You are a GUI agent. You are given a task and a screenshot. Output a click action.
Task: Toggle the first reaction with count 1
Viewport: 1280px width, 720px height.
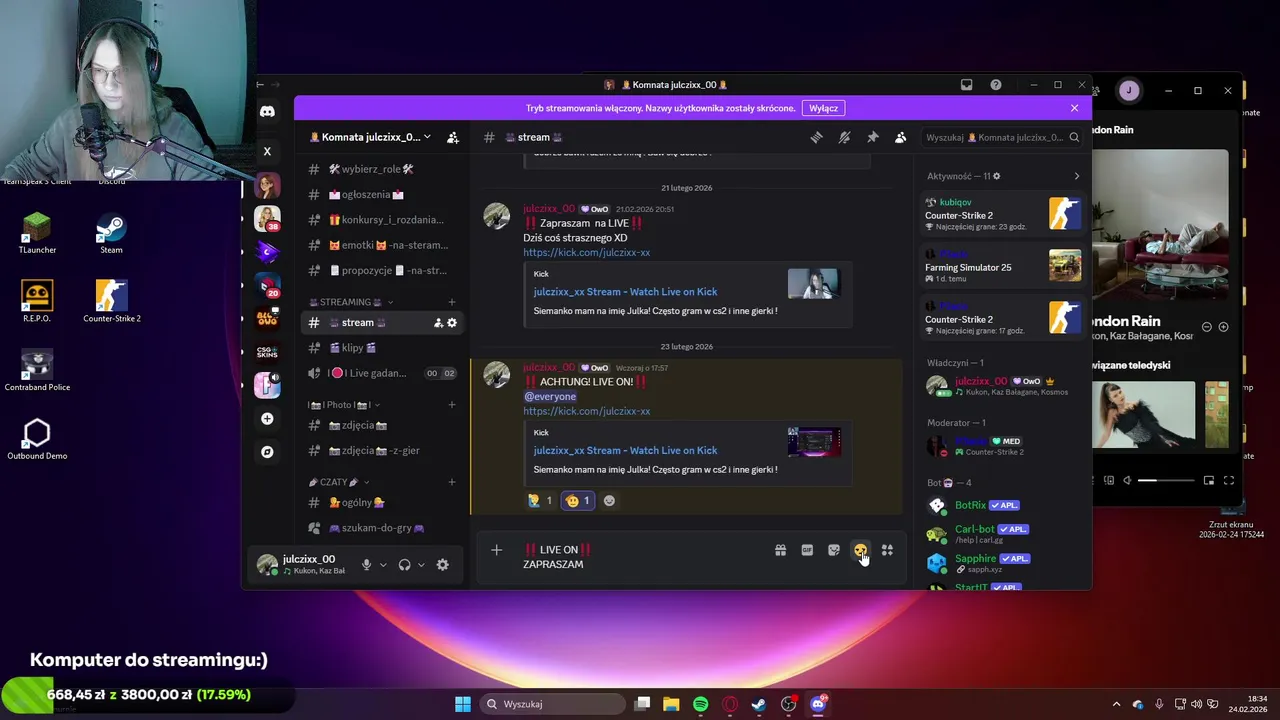click(540, 501)
